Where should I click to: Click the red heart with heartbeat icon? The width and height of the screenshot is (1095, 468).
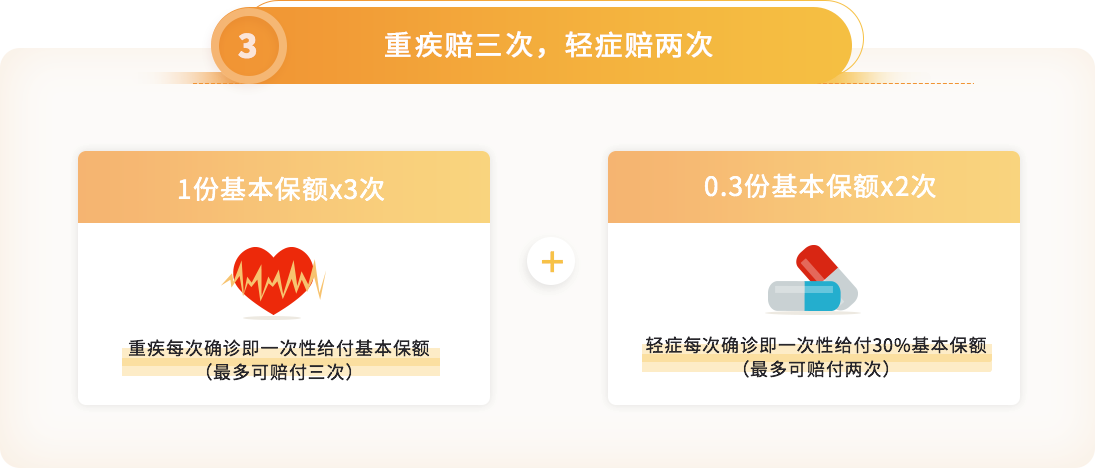[x=274, y=281]
